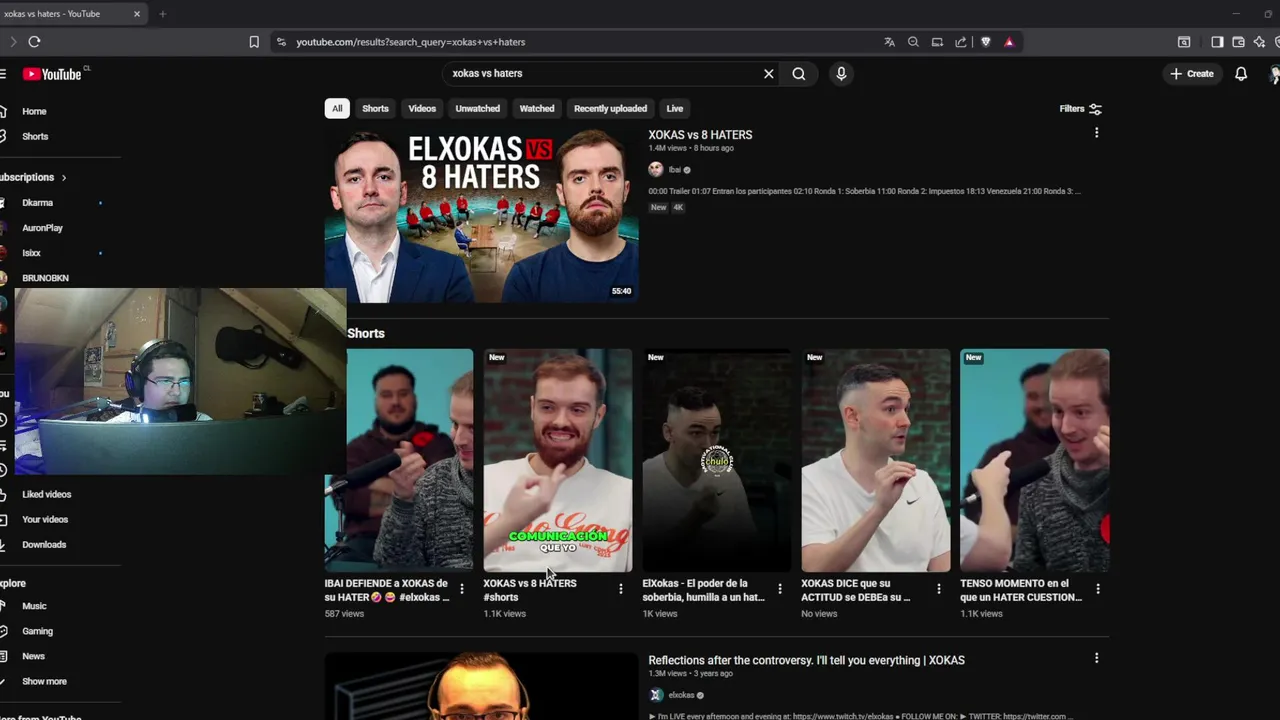Click the translate page icon
The height and width of the screenshot is (720, 1280).
click(889, 42)
